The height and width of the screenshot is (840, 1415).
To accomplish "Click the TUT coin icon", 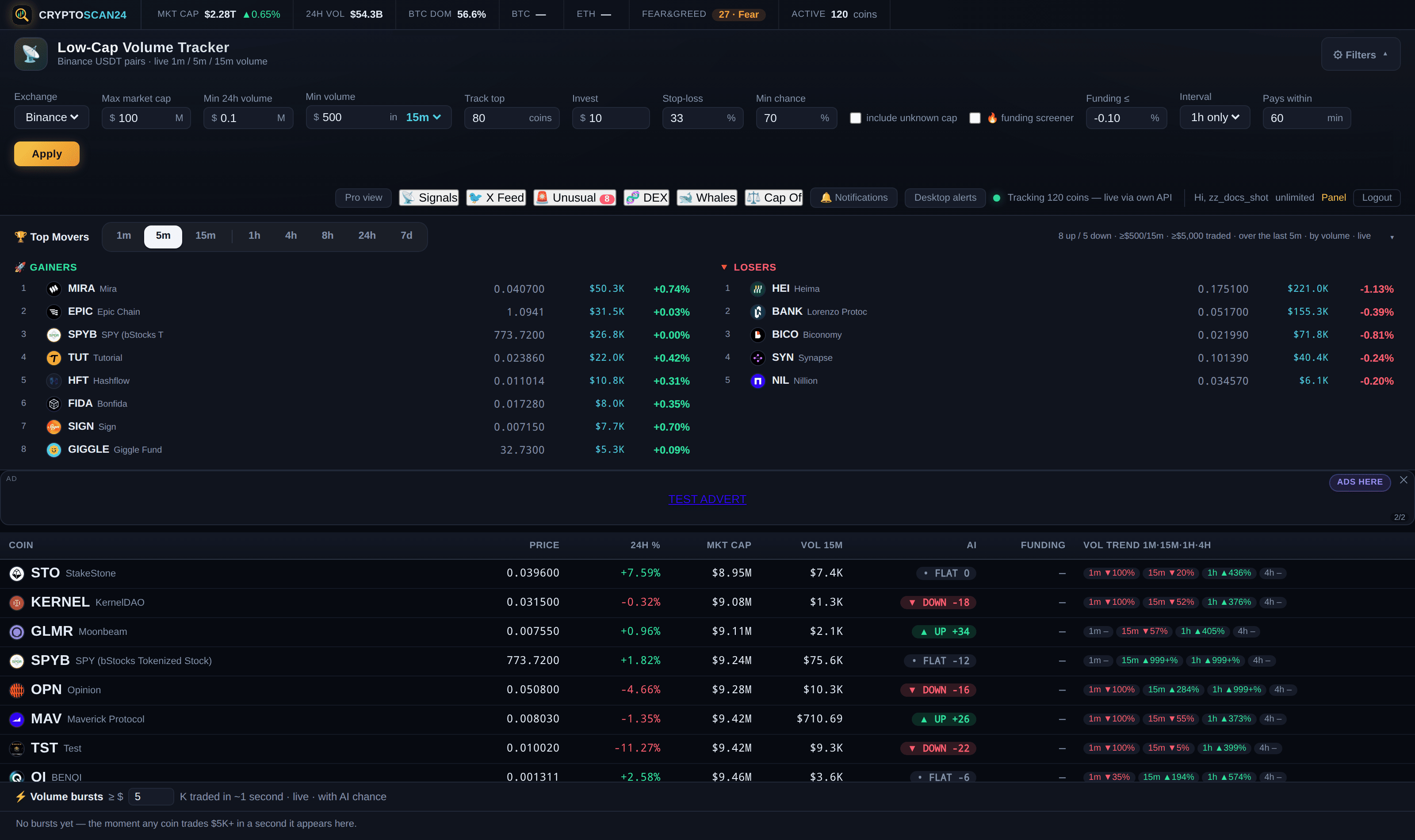I will (54, 358).
